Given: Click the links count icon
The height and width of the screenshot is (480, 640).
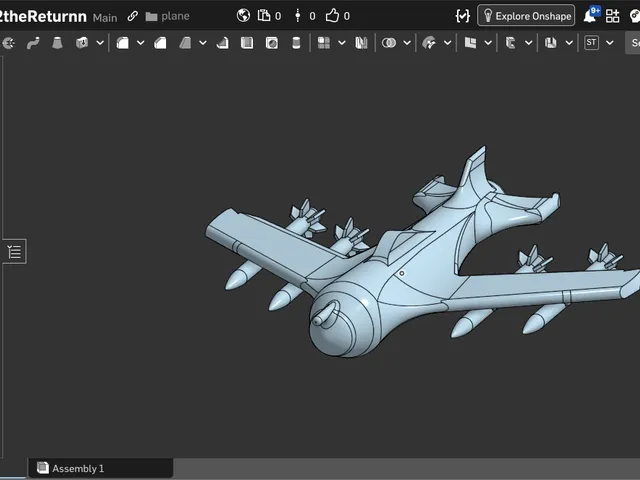Looking at the screenshot, I should click(x=298, y=16).
